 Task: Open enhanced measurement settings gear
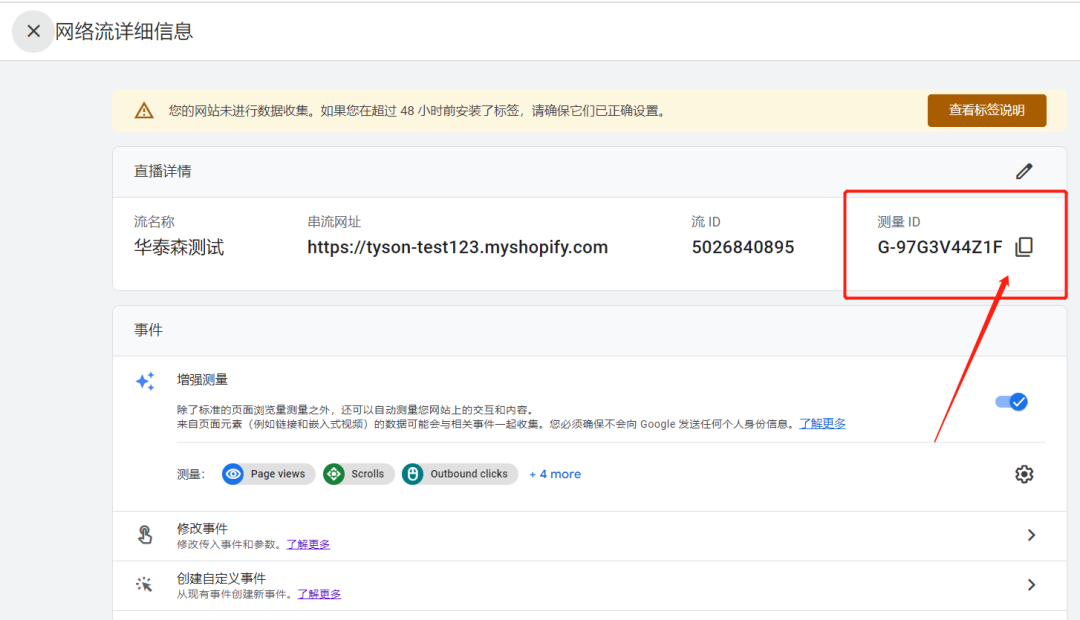[x=1024, y=474]
